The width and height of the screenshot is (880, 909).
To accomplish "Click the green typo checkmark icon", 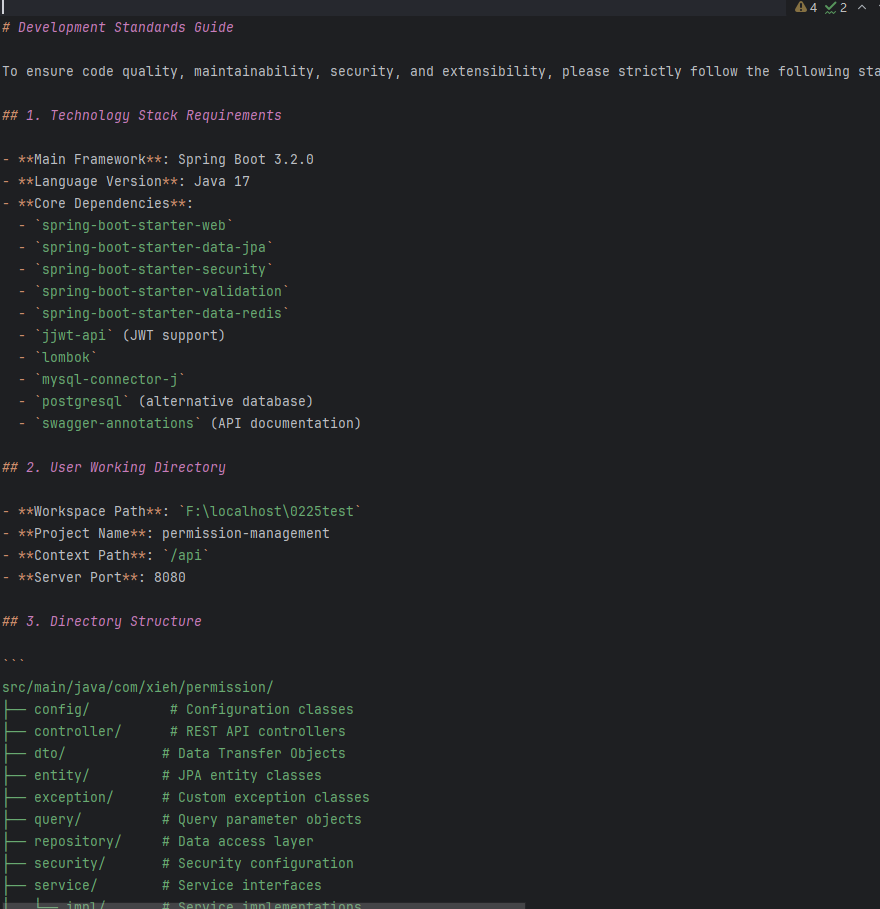I will click(830, 8).
